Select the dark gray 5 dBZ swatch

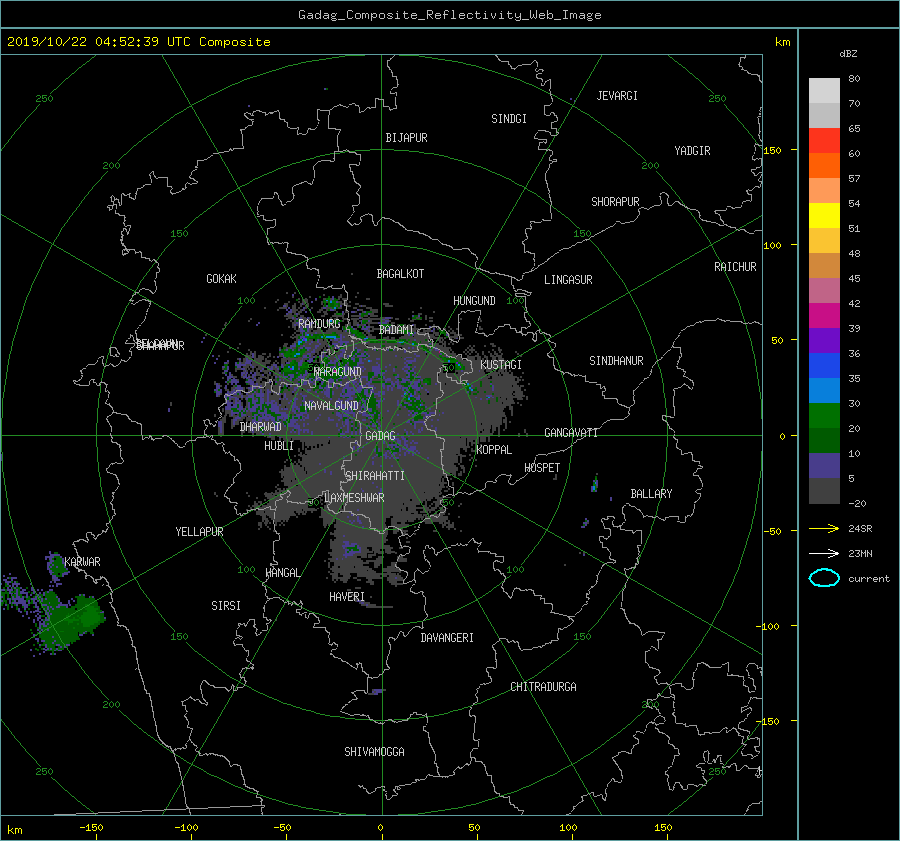(824, 491)
